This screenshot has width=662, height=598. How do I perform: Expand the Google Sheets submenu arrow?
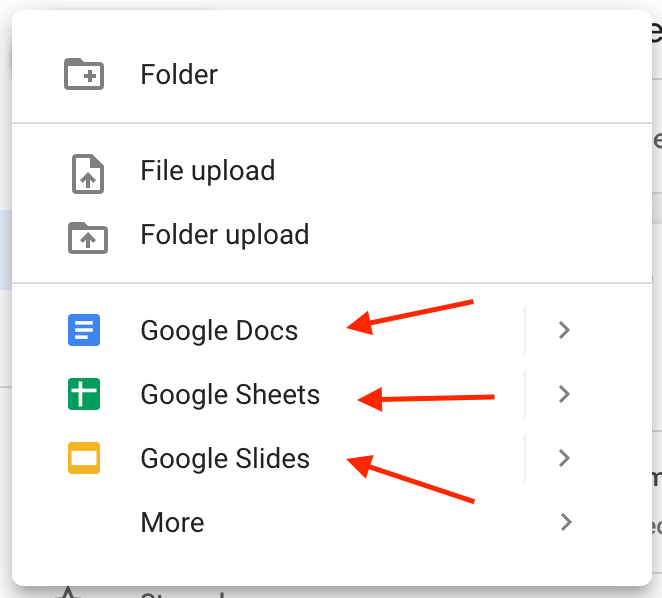tap(564, 394)
